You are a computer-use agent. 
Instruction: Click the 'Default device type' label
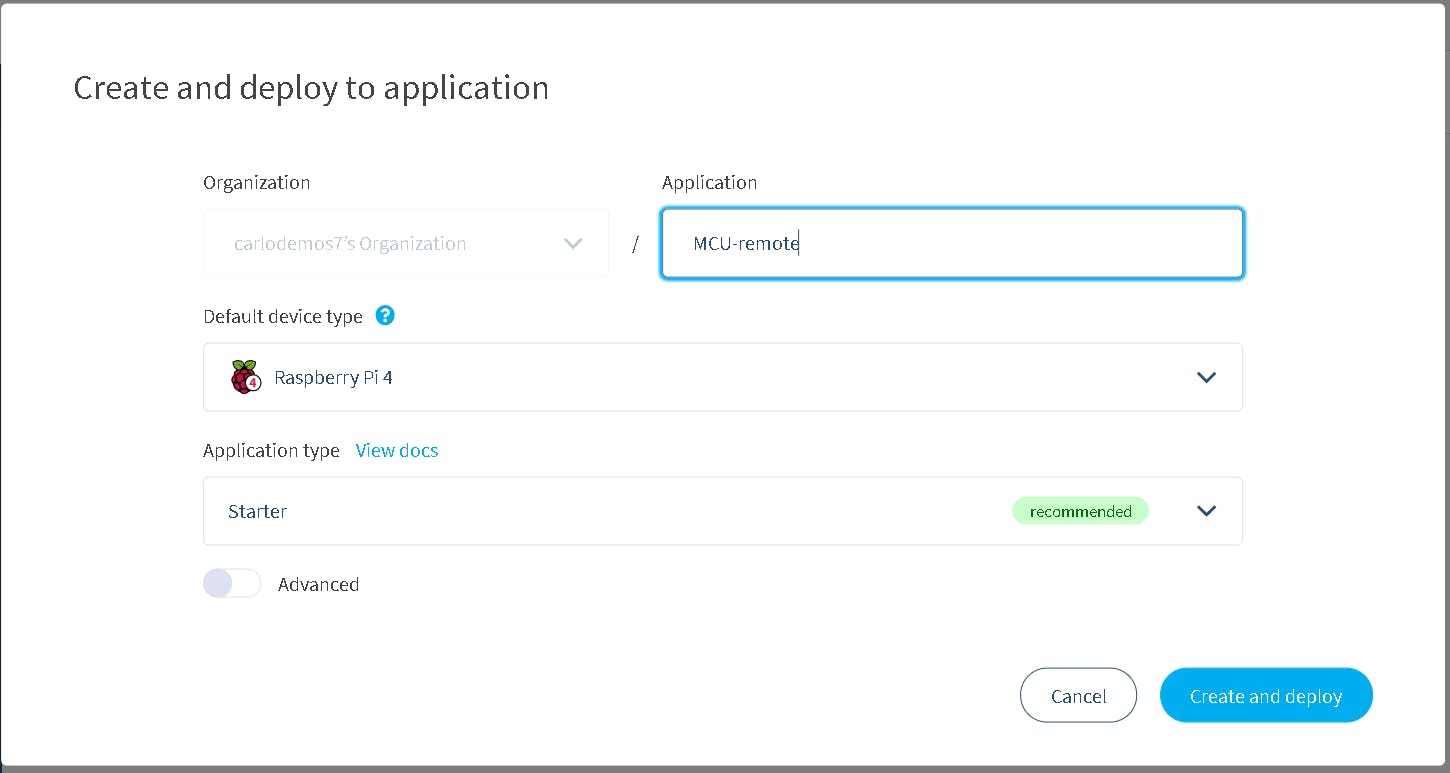(x=283, y=316)
